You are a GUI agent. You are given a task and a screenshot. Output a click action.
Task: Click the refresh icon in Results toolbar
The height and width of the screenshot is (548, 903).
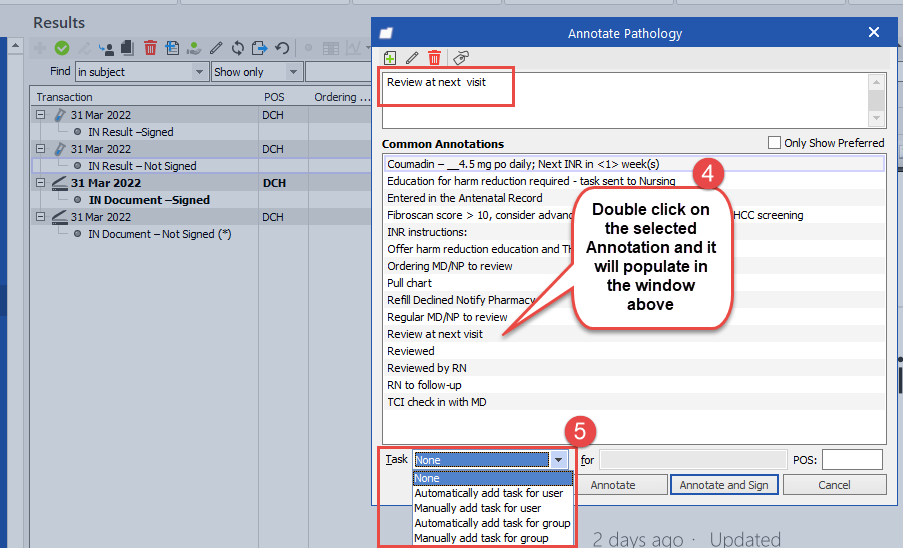[x=238, y=48]
